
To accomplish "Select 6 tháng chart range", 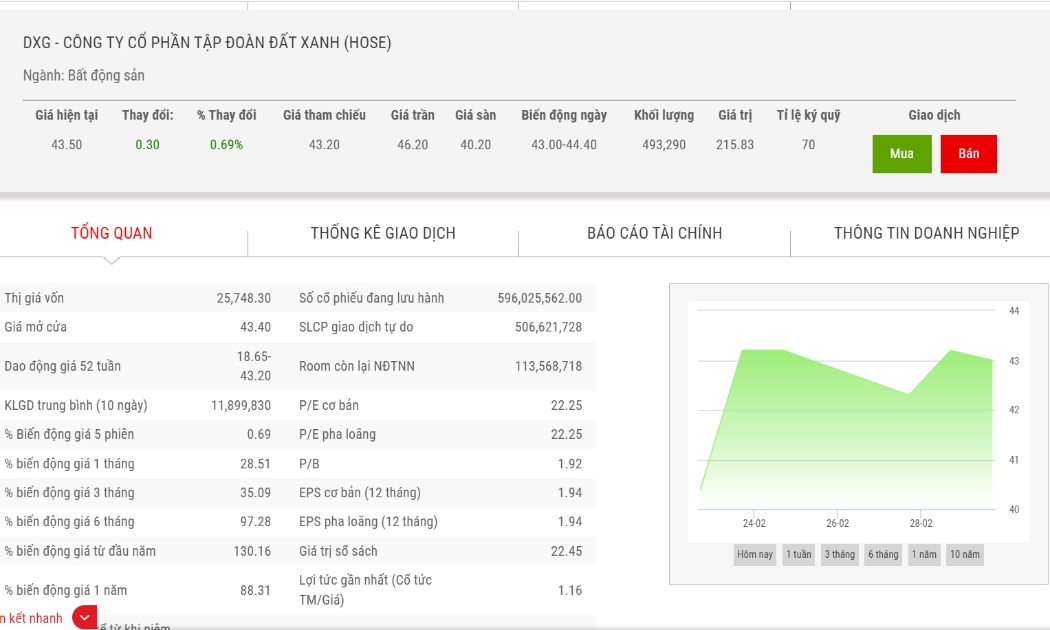I will click(x=883, y=554).
